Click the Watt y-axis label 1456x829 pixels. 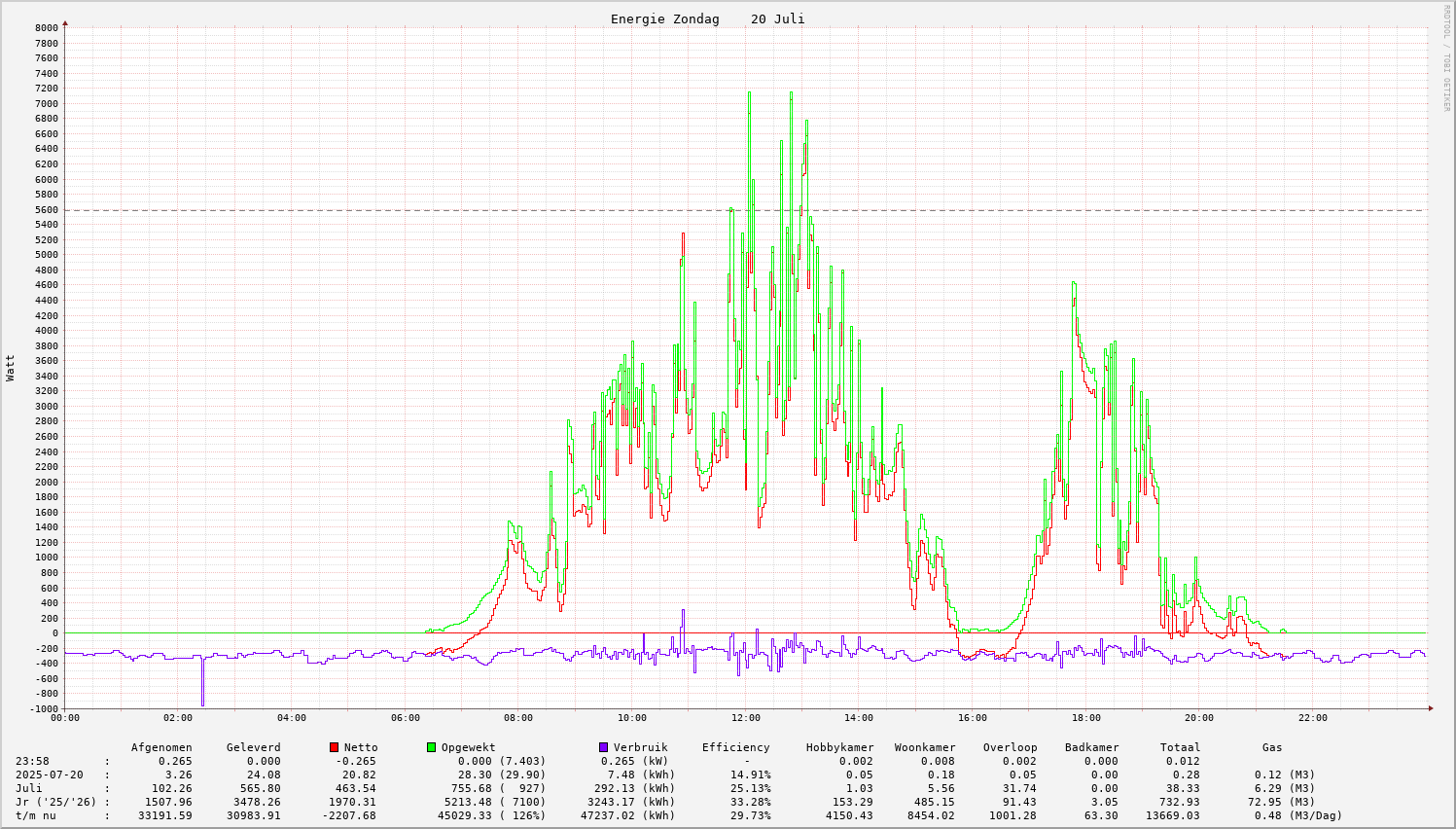[11, 368]
